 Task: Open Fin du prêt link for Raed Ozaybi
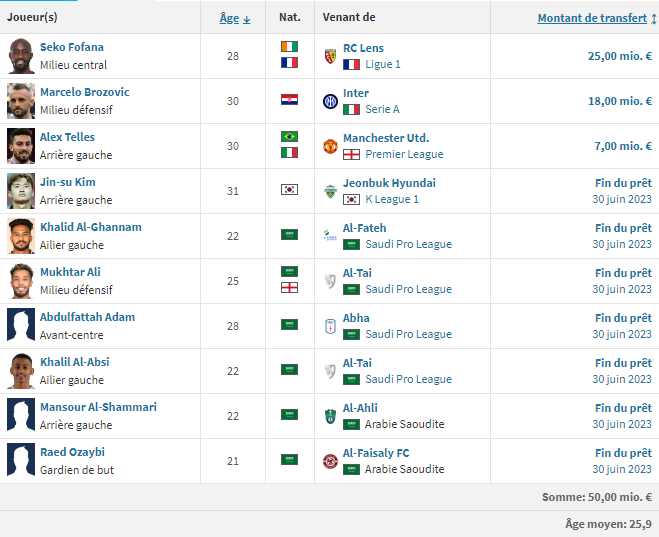coord(623,453)
